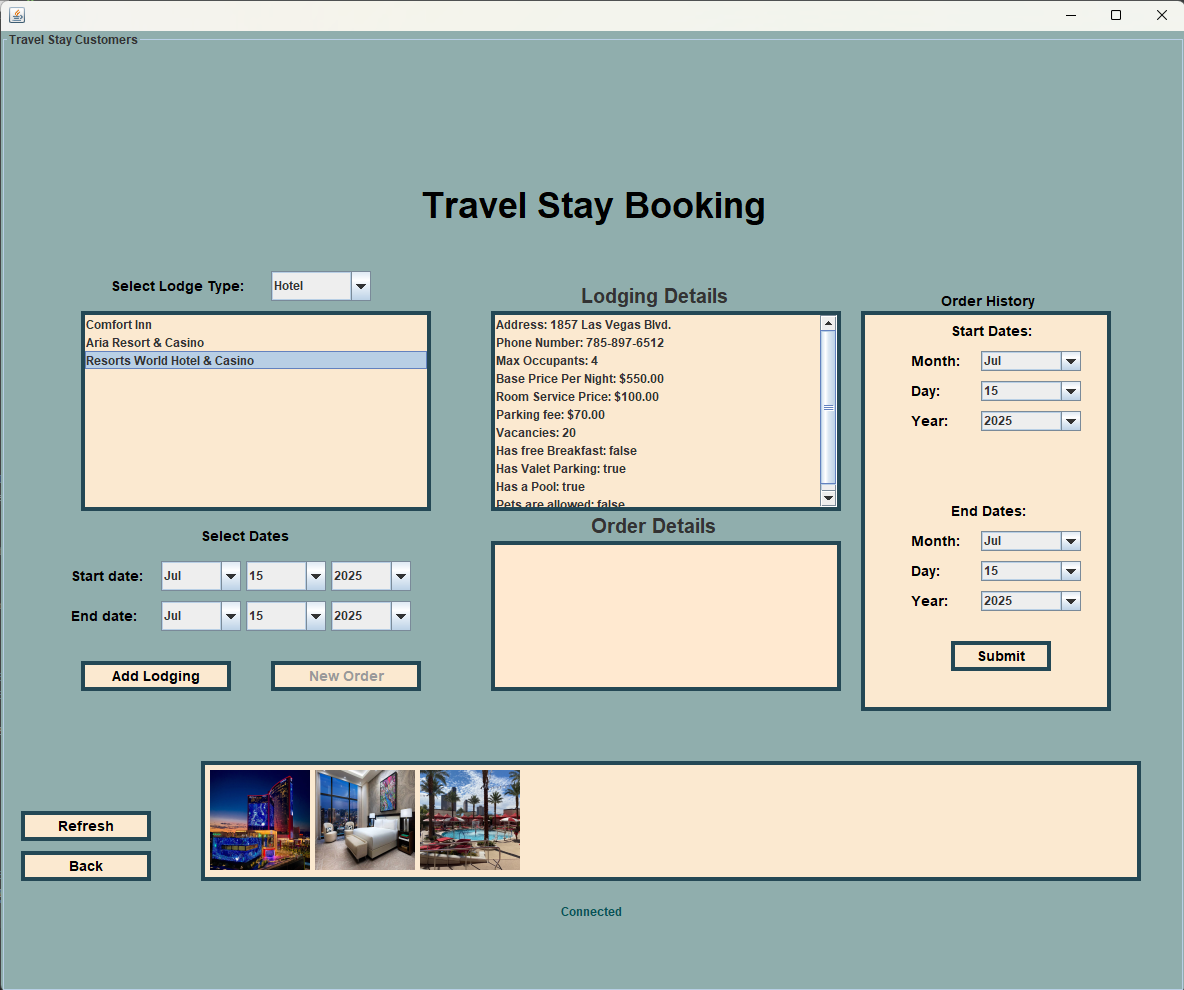
Task: Select Comfort Inn from lodging list
Action: (x=119, y=325)
